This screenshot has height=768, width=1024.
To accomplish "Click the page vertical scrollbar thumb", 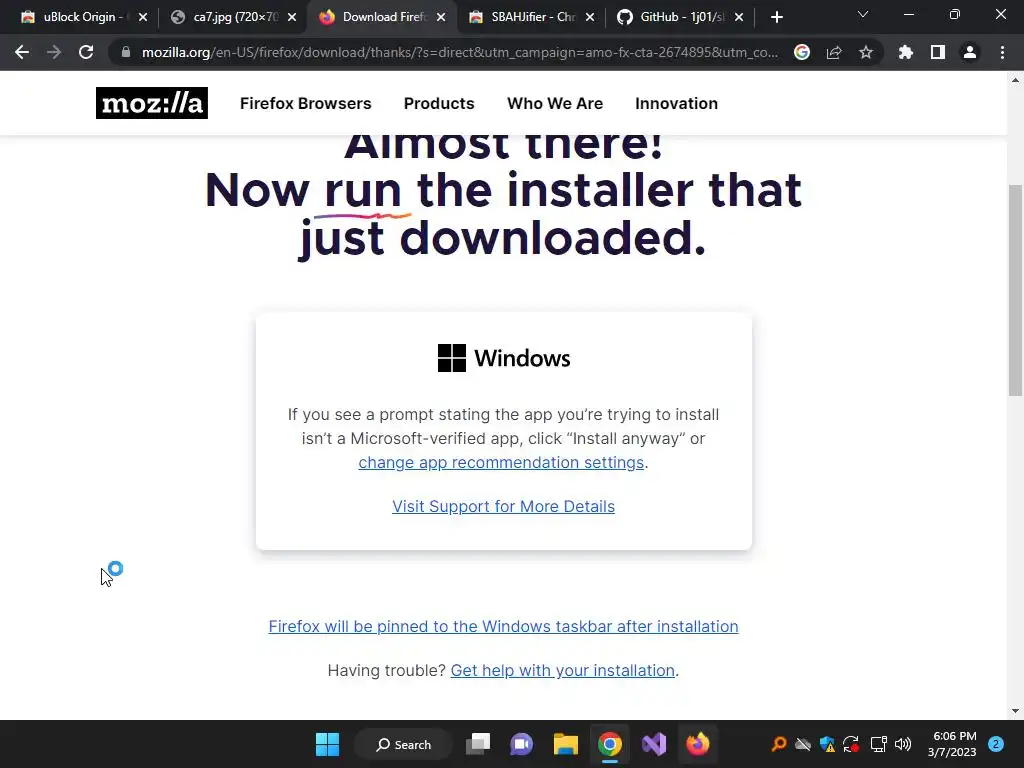I will (1015, 290).
